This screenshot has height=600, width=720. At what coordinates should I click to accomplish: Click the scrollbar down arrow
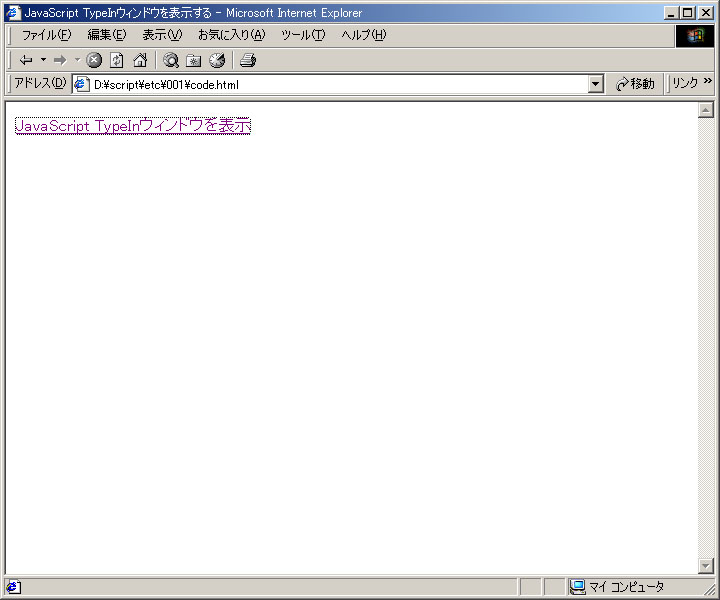pos(705,566)
